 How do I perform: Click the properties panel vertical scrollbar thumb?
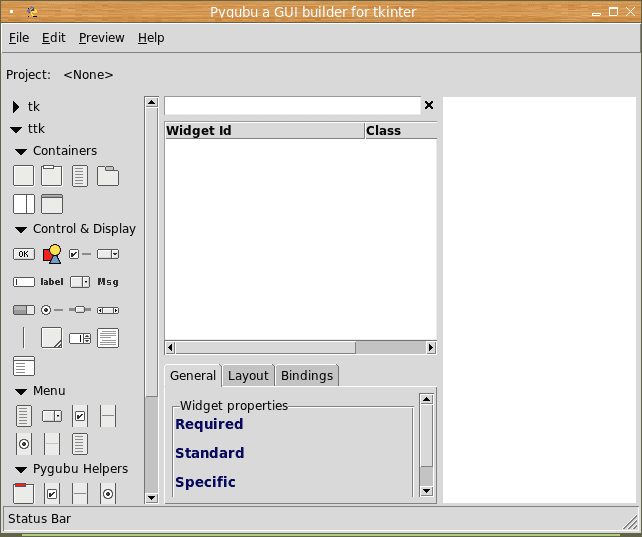click(x=427, y=436)
